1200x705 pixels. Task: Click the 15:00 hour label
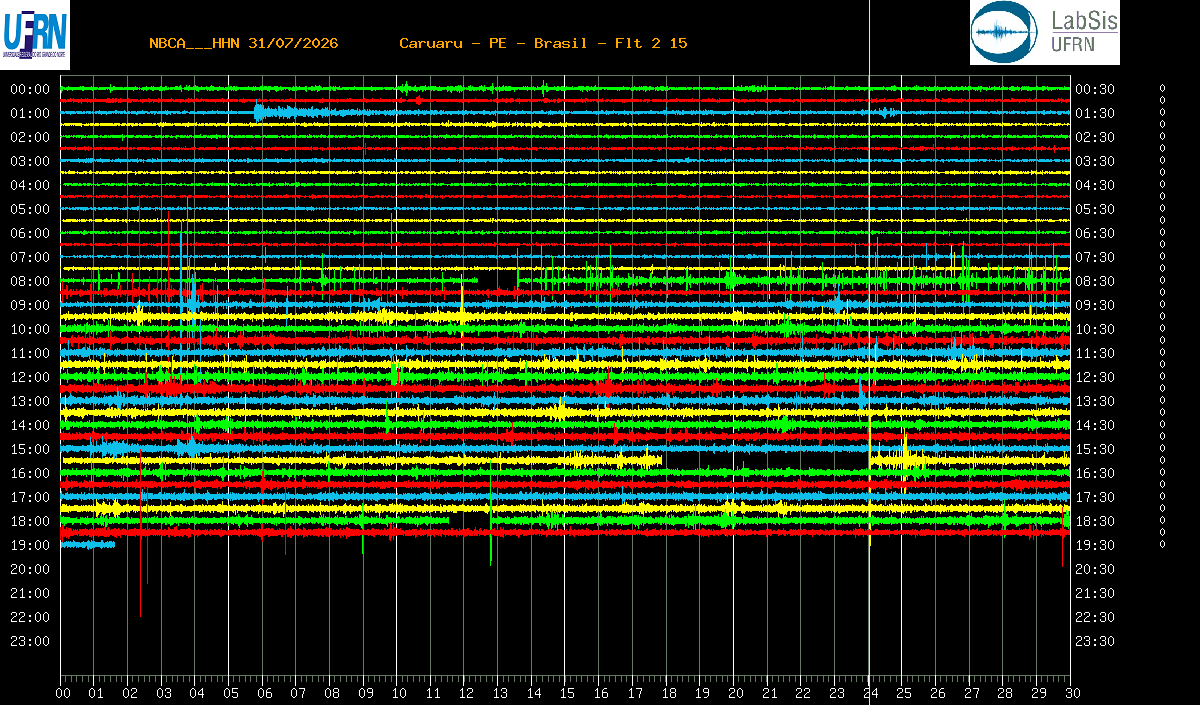(30, 449)
